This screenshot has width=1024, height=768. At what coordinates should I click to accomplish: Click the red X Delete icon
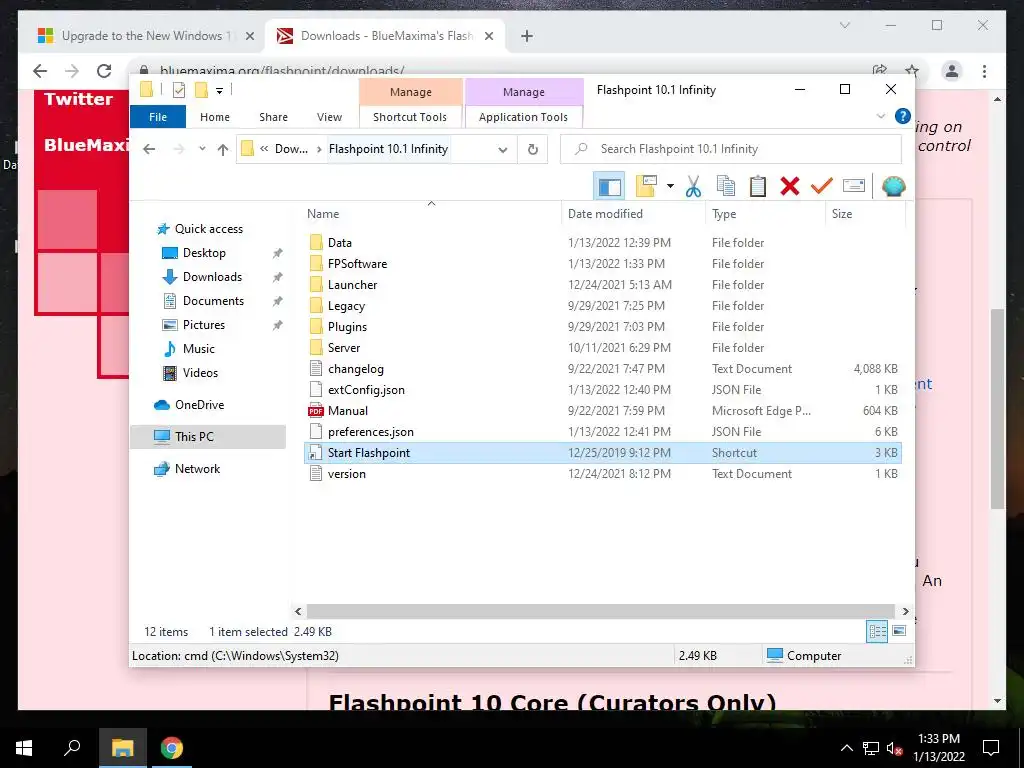pos(790,187)
